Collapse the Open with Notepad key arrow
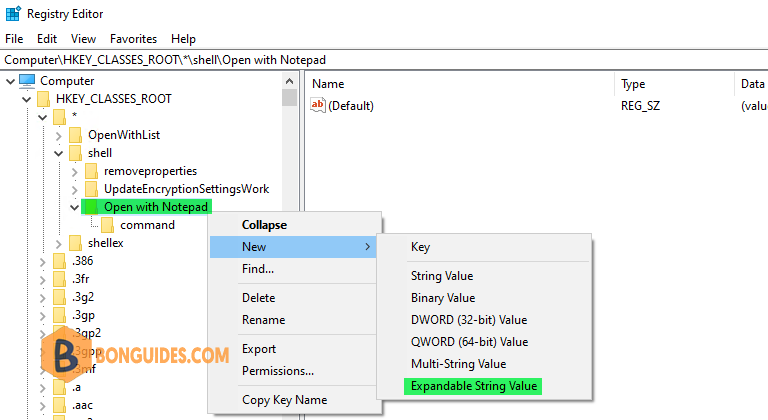768x420 pixels. tap(74, 207)
